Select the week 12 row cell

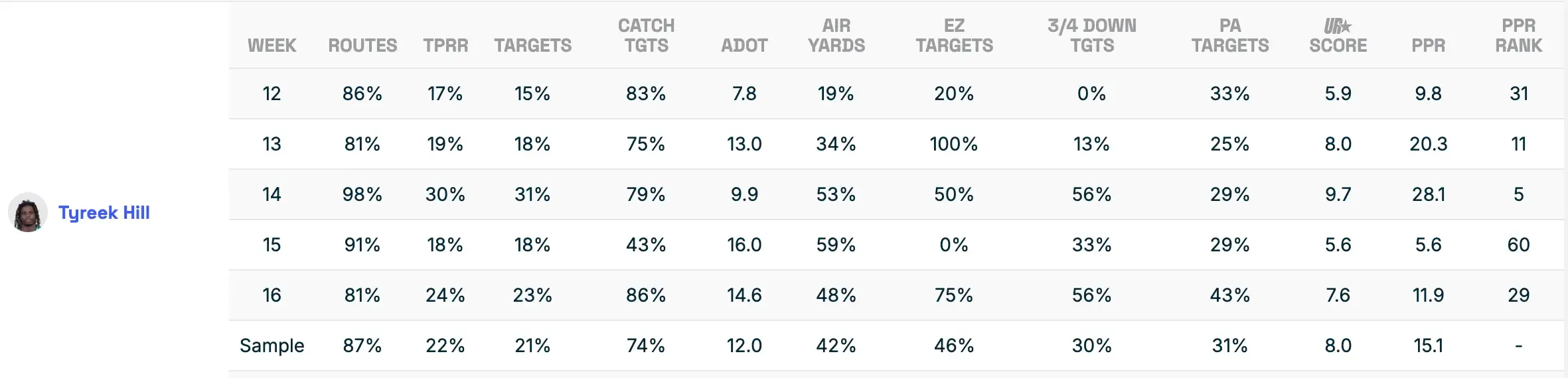(x=272, y=94)
